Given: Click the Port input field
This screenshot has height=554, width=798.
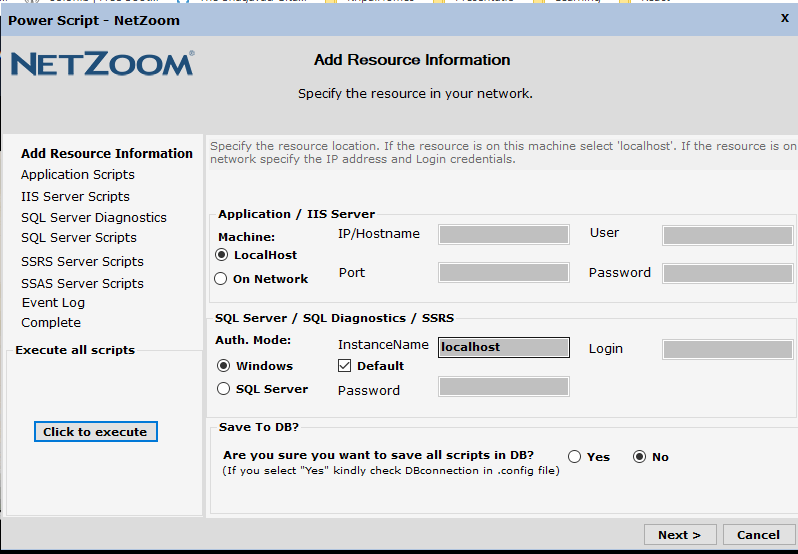Looking at the screenshot, I should 504,272.
